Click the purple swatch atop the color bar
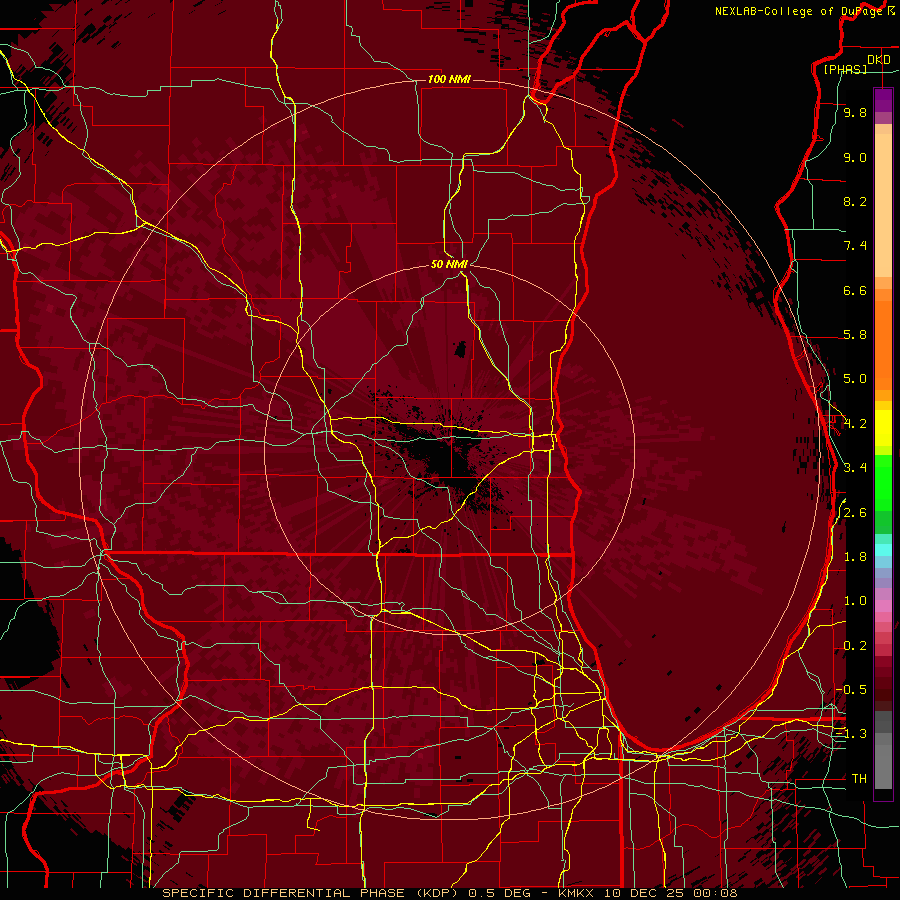The height and width of the screenshot is (900, 900). 883,100
